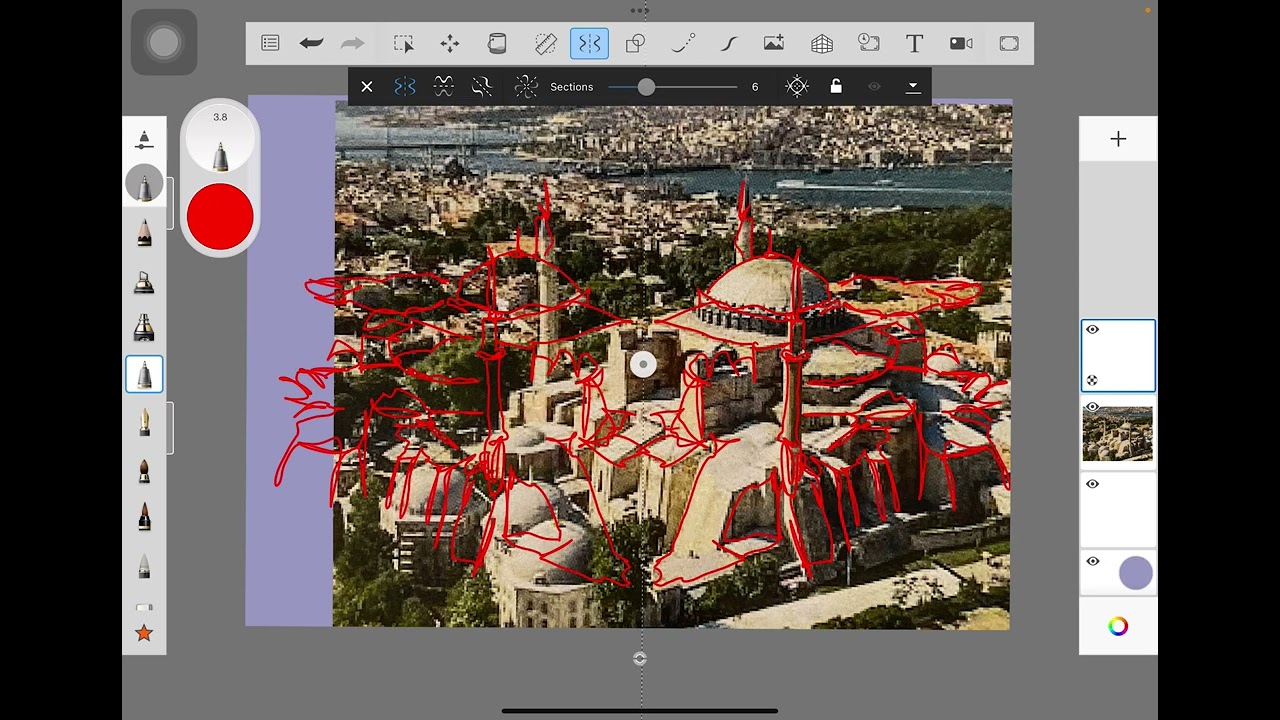Click the symmetry center handle on canvas
The height and width of the screenshot is (720, 1280).
coord(643,365)
